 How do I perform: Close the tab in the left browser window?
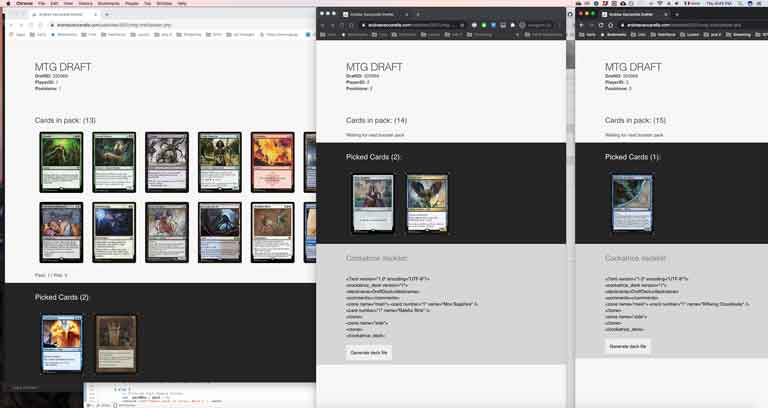(96, 15)
